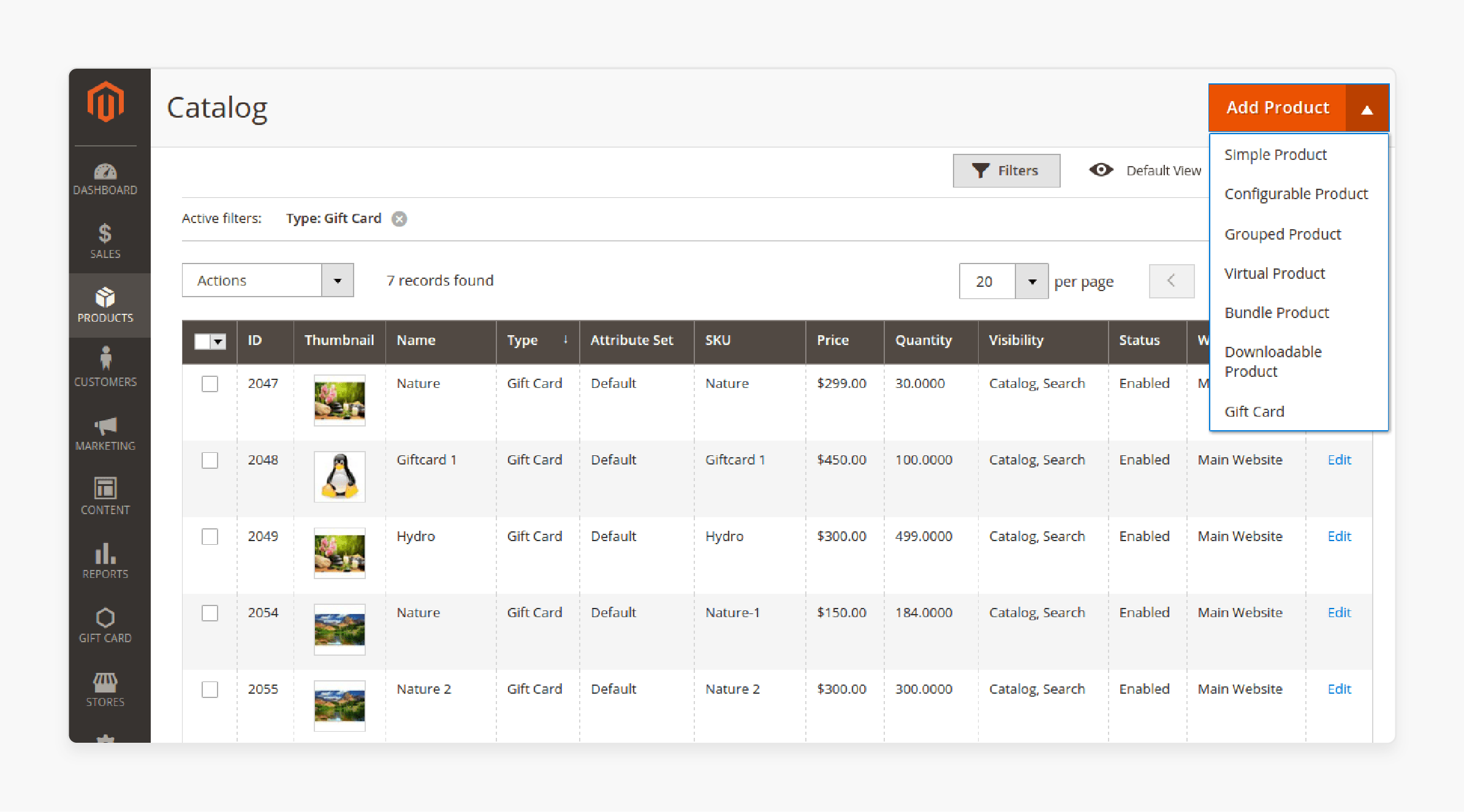Choose Virtual Product from menu
Image resolution: width=1464 pixels, height=812 pixels.
pyautogui.click(x=1275, y=273)
